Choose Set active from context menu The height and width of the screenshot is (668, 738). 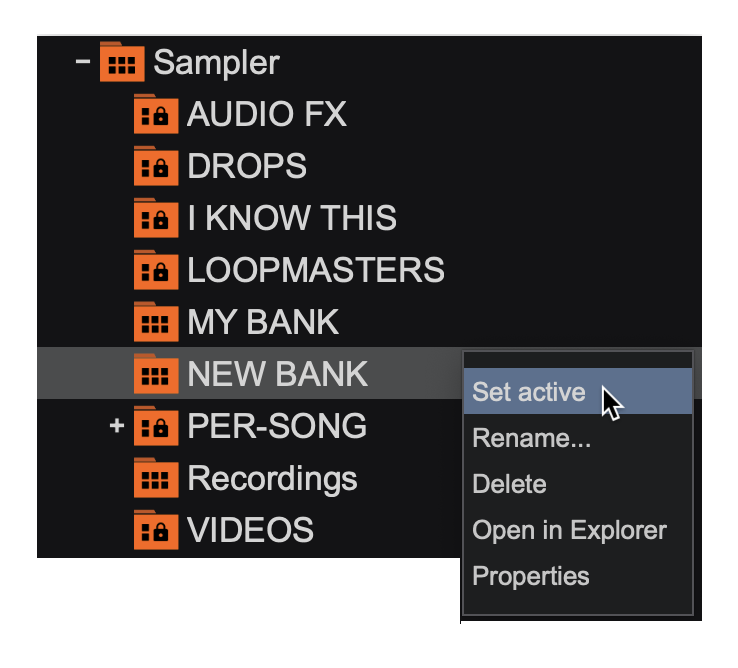529,392
